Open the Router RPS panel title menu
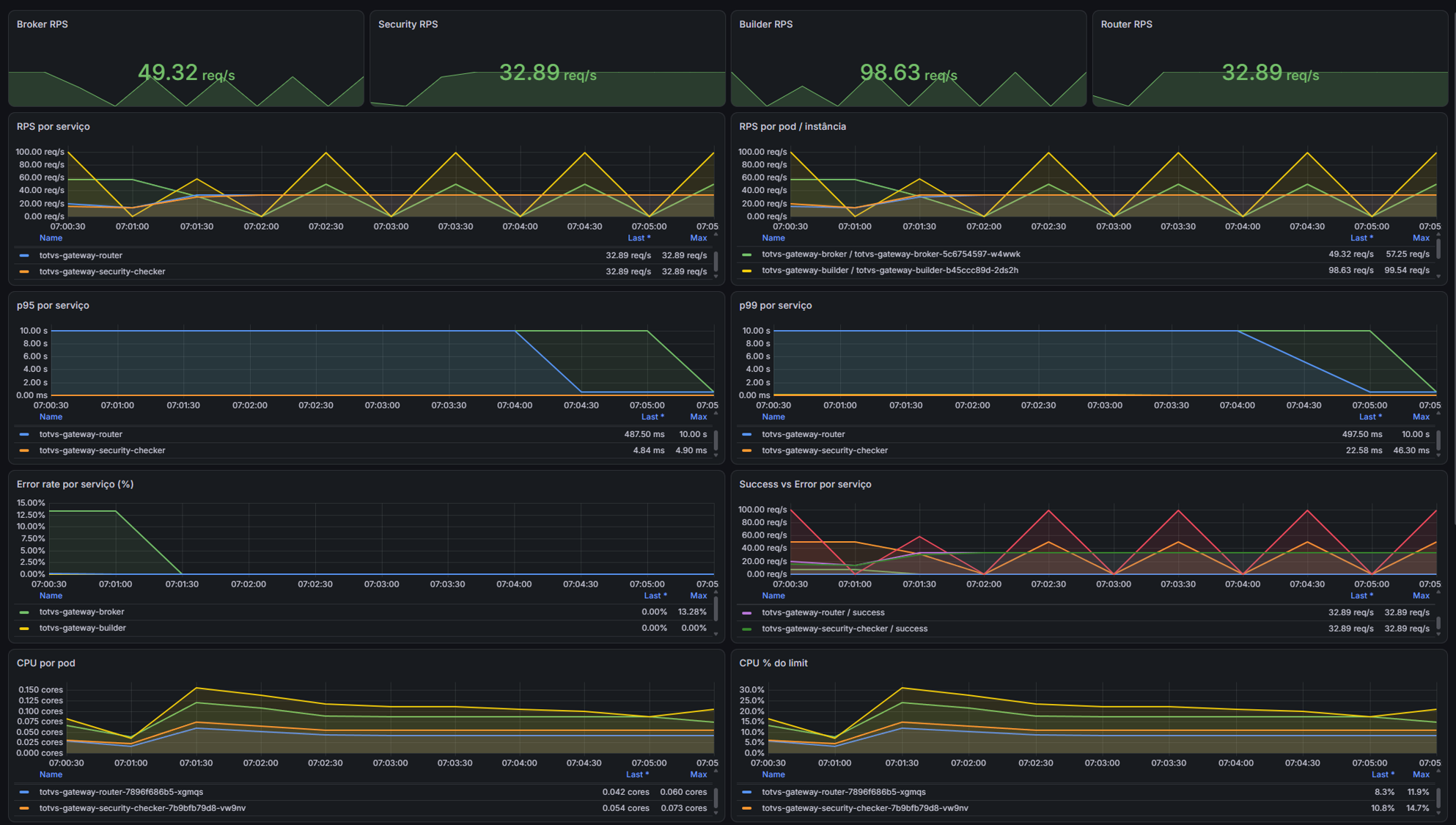This screenshot has height=825, width=1456. [x=1126, y=24]
